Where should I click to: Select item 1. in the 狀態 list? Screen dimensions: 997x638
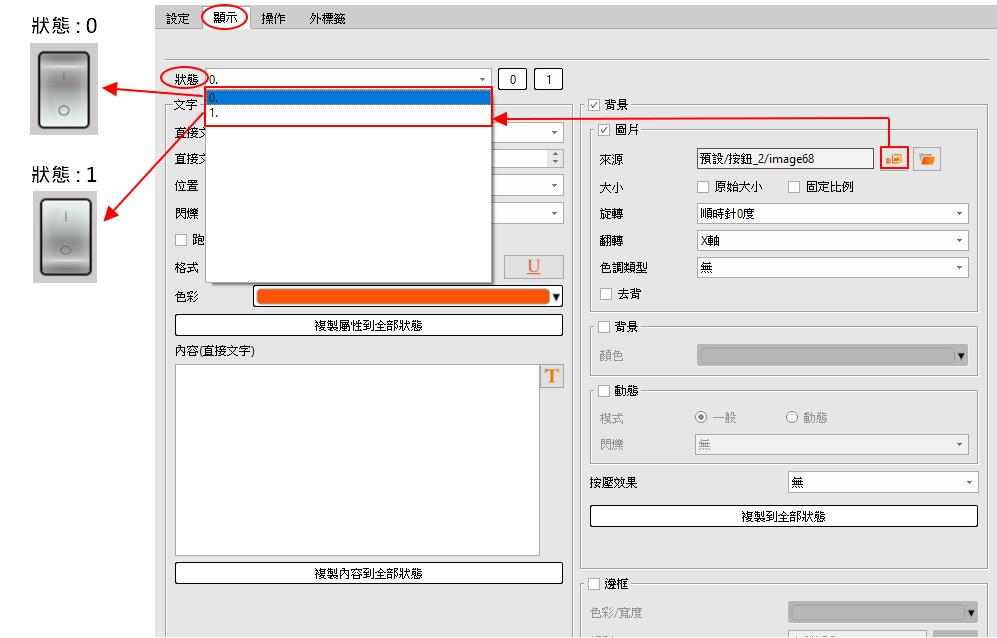click(x=348, y=114)
